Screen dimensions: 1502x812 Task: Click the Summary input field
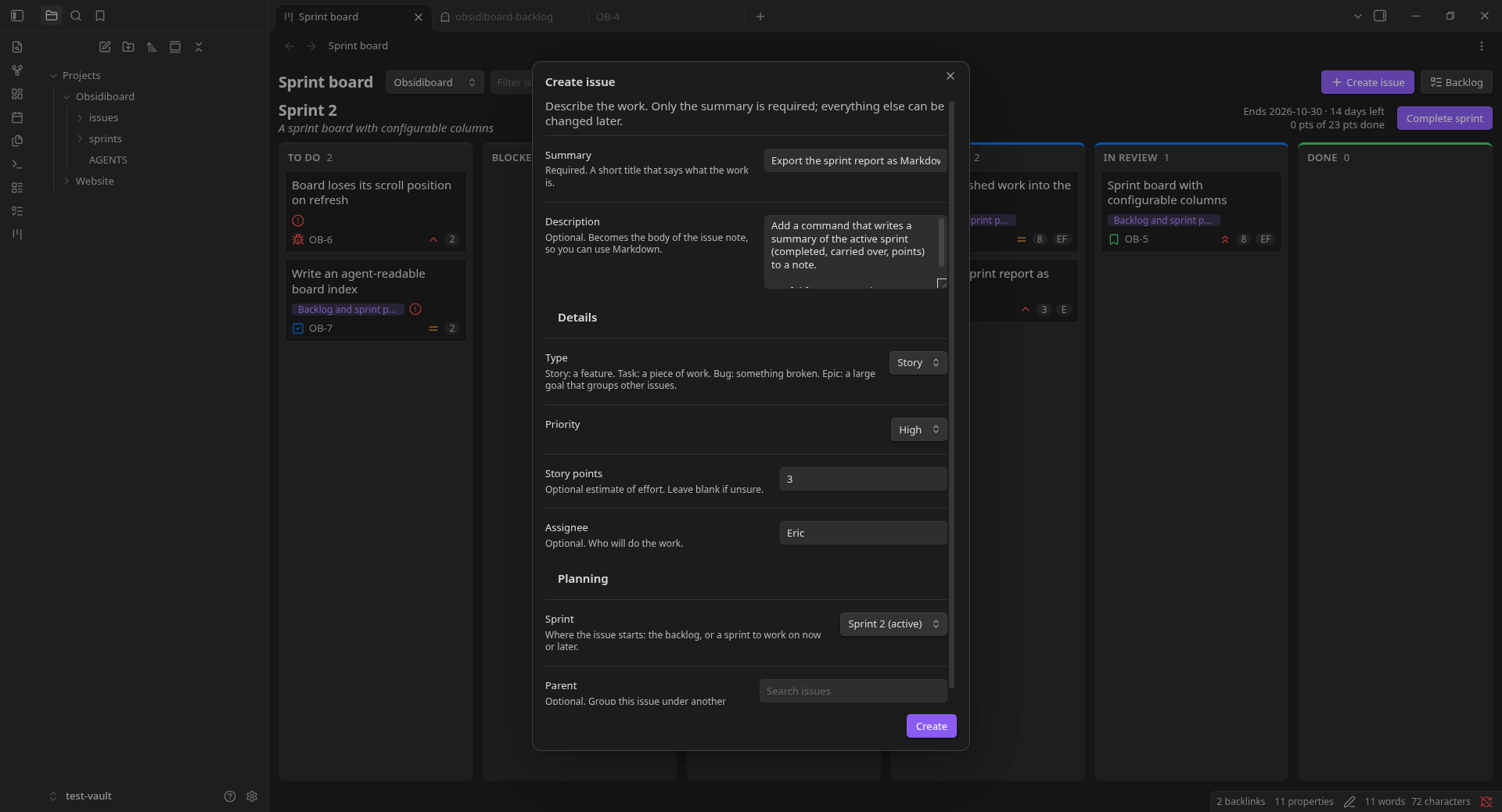click(856, 160)
